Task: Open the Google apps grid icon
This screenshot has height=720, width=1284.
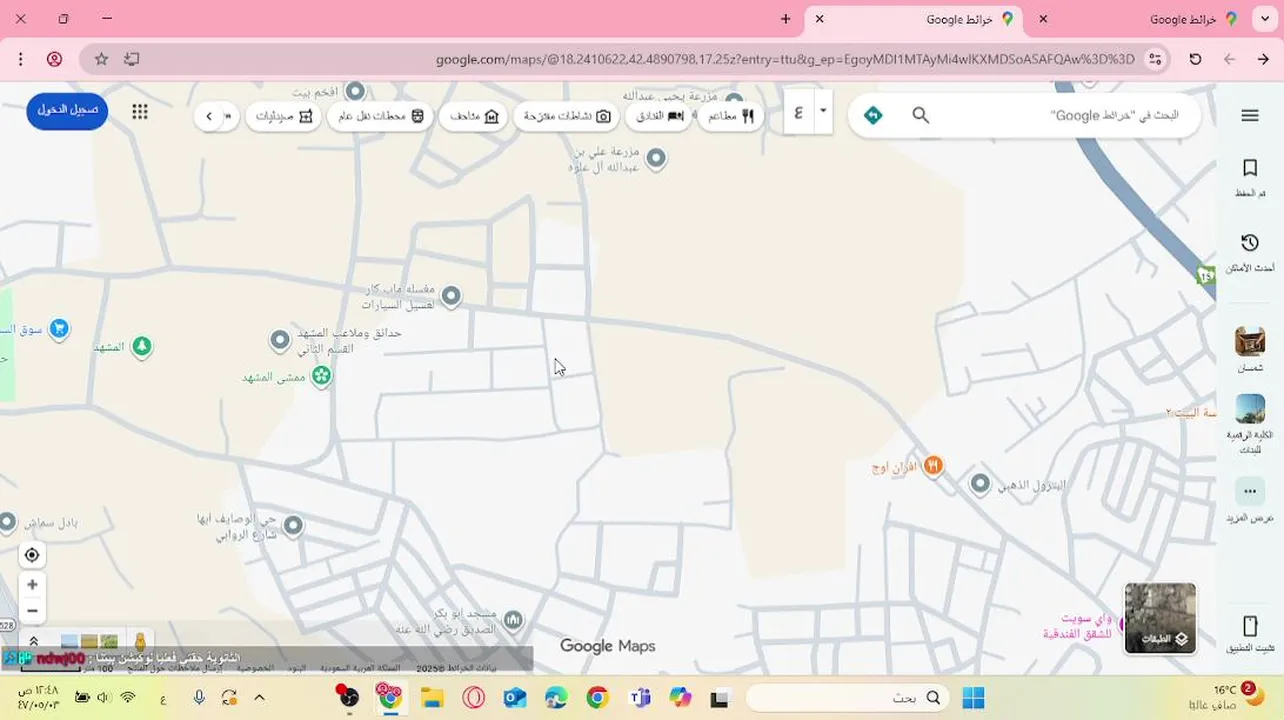Action: pyautogui.click(x=140, y=112)
